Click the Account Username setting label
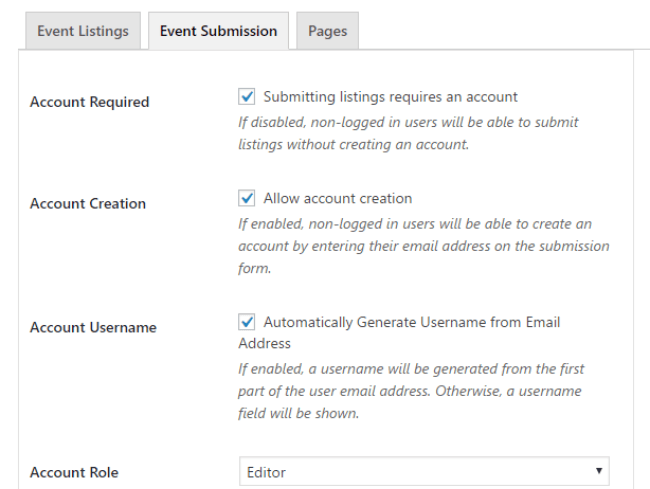 93,327
